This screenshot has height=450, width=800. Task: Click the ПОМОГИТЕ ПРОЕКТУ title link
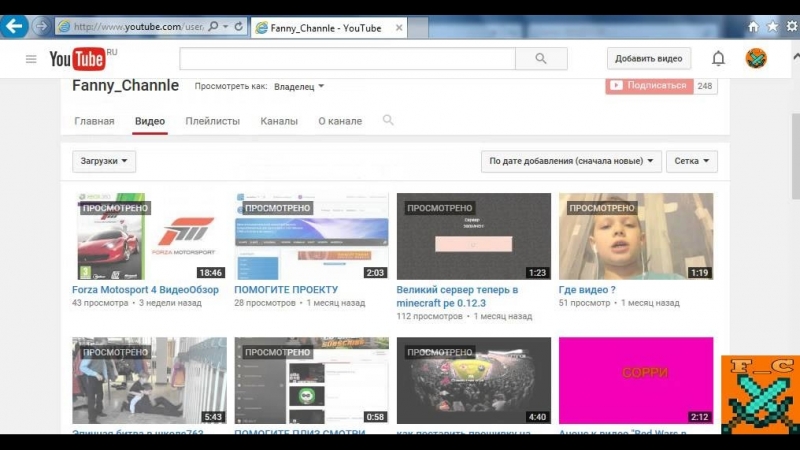click(x=286, y=290)
